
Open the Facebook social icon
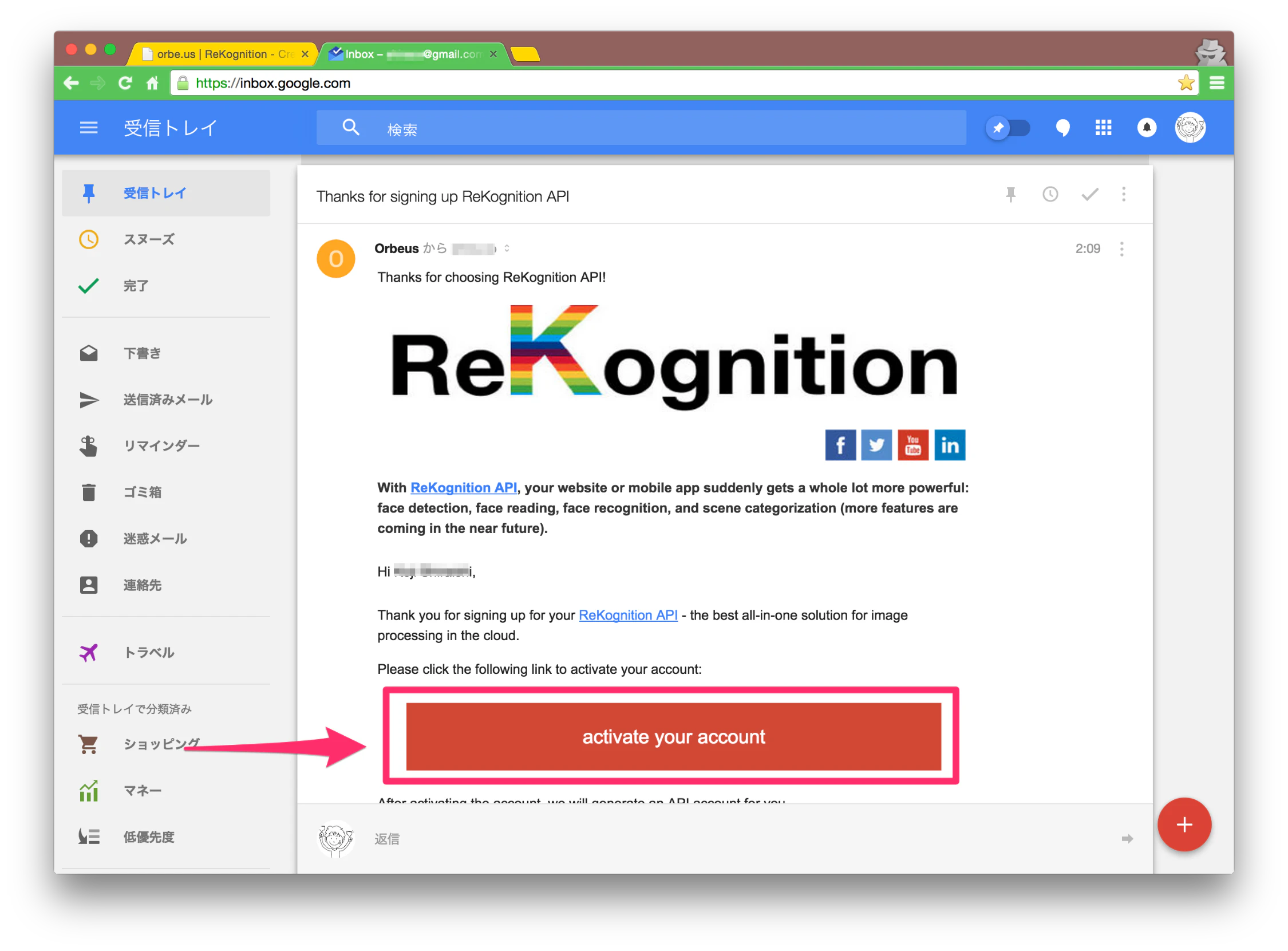pos(840,445)
